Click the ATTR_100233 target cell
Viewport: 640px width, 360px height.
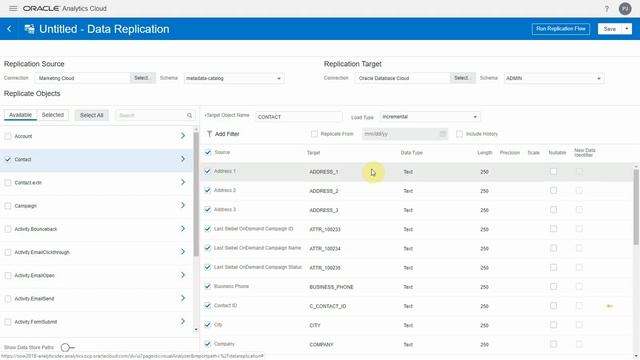click(x=325, y=229)
